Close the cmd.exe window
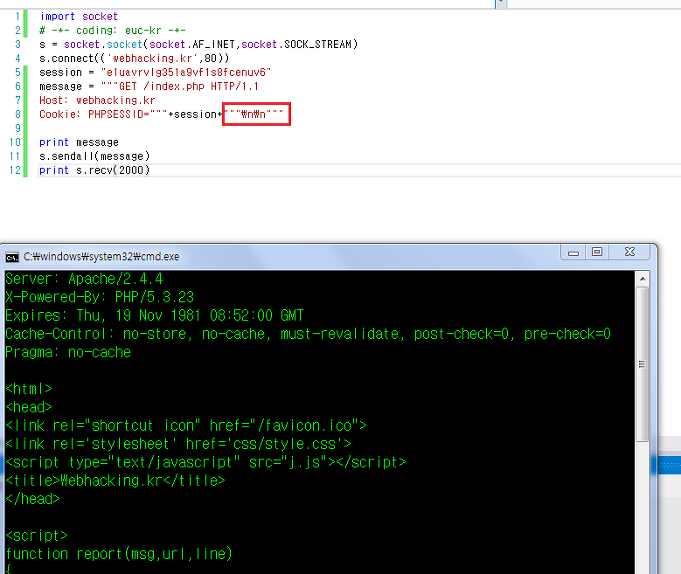This screenshot has height=574, width=681. click(x=629, y=252)
